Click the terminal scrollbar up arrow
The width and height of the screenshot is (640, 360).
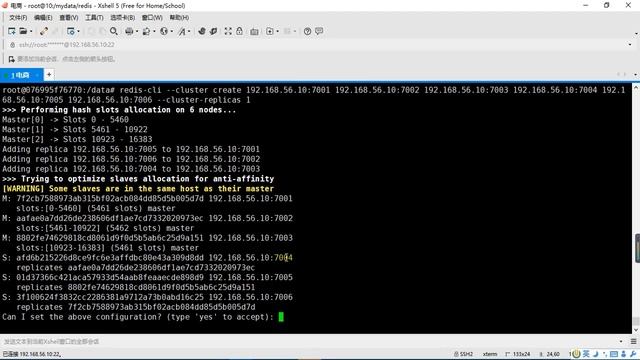[636, 88]
